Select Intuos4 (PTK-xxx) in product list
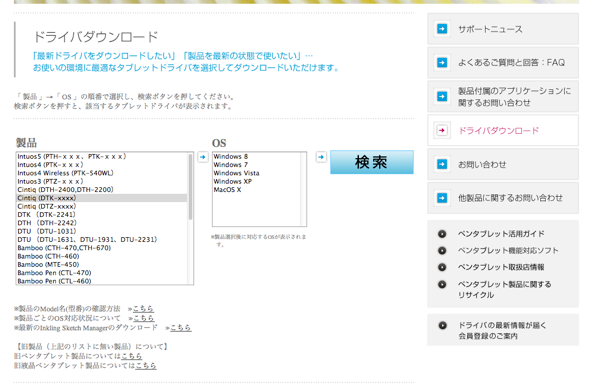Image resolution: width=600 pixels, height=384 pixels. [102, 165]
